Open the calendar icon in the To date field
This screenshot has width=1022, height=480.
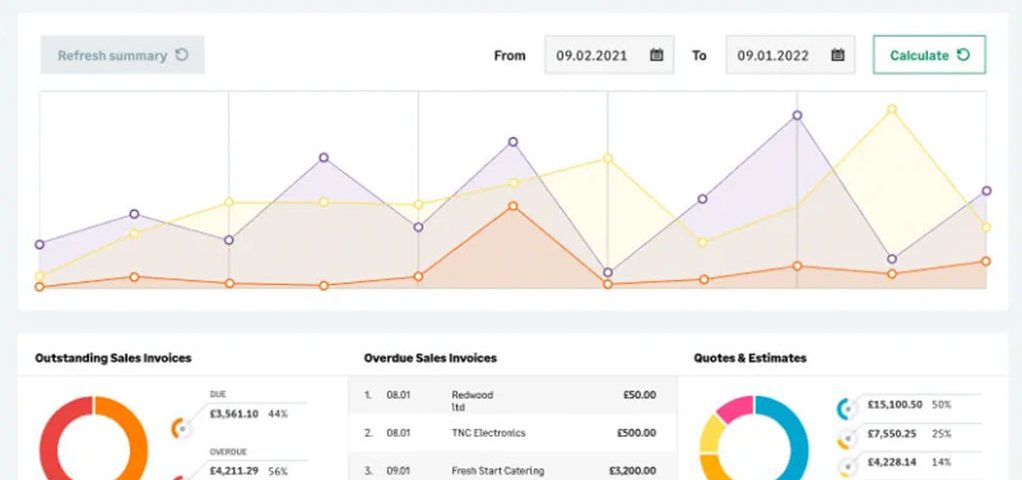tap(838, 55)
